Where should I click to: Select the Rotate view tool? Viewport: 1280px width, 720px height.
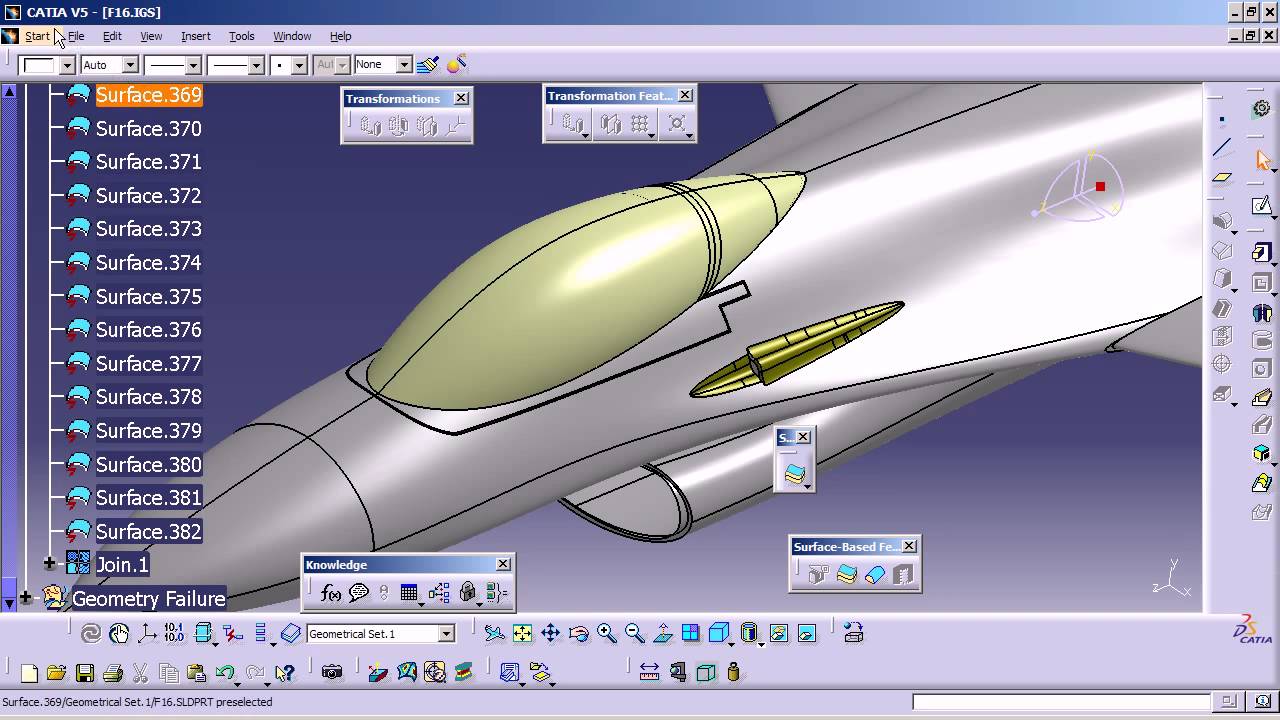click(x=578, y=633)
